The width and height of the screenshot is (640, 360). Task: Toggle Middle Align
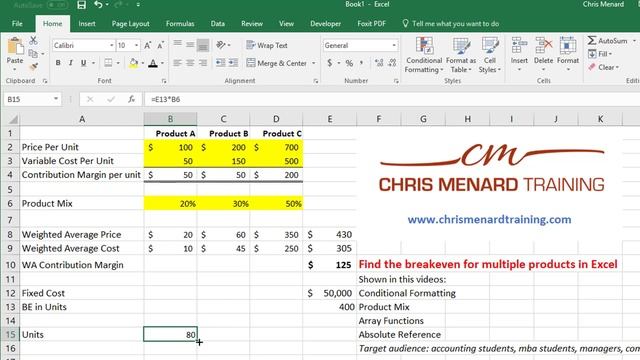pyautogui.click(x=190, y=44)
